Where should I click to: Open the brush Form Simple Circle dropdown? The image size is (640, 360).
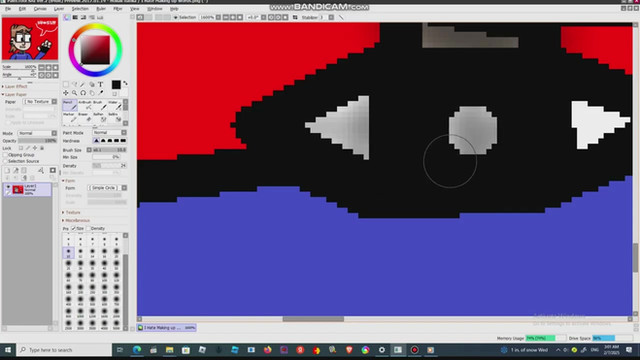click(107, 188)
